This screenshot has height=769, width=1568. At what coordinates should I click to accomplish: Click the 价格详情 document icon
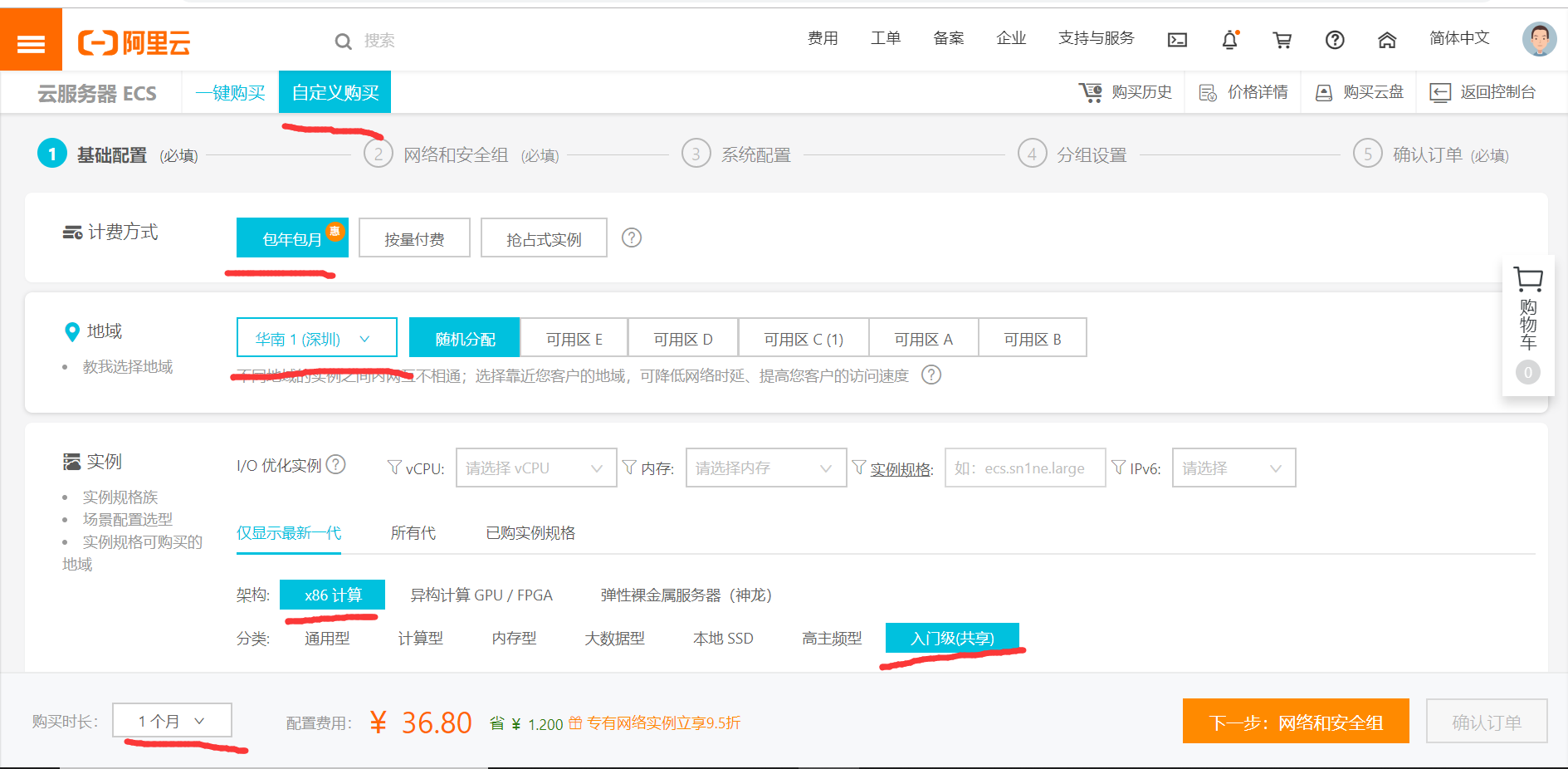click(x=1208, y=92)
